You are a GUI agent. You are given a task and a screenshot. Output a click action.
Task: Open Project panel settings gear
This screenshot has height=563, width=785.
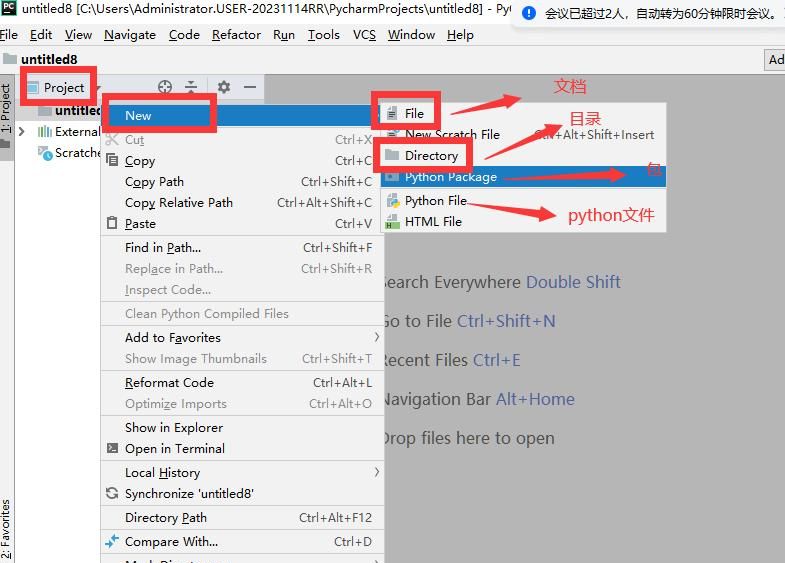pyautogui.click(x=224, y=87)
